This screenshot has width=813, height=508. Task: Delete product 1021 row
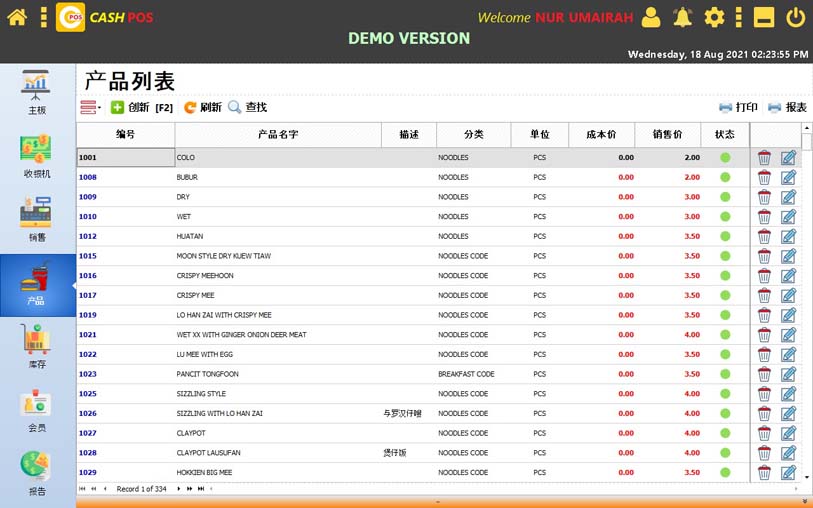point(764,335)
